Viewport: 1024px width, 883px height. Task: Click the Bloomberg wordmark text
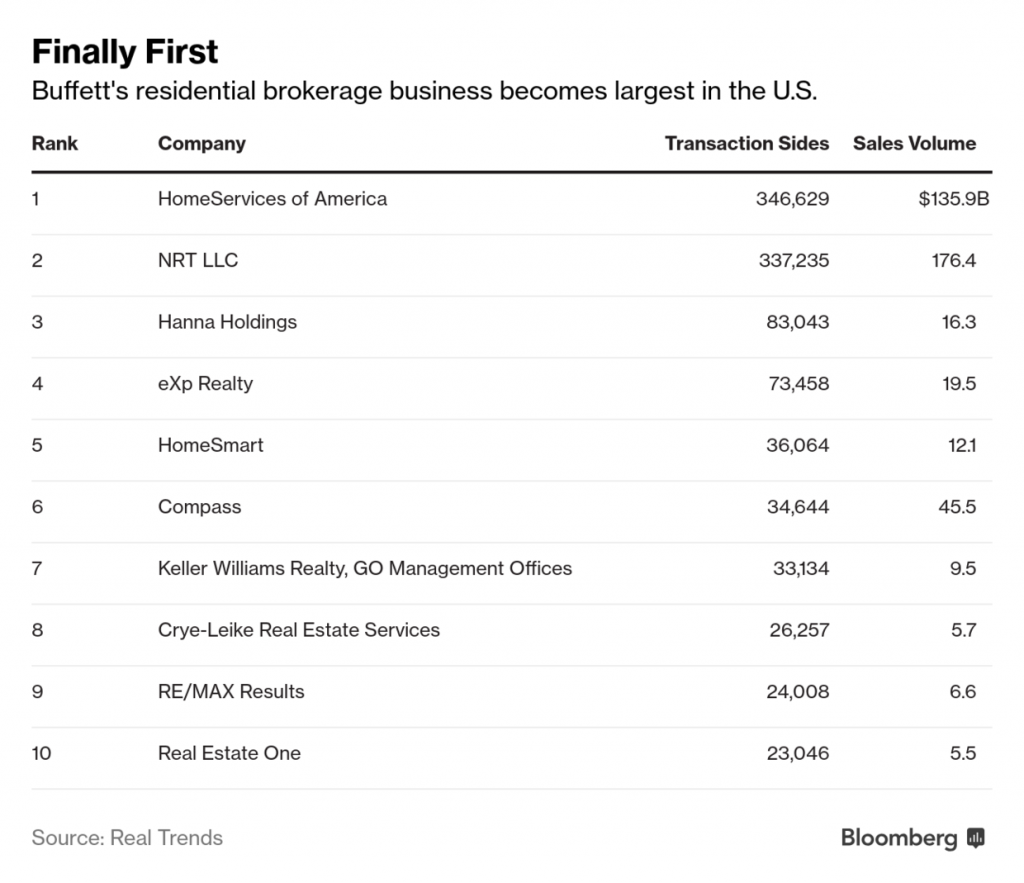tap(899, 838)
